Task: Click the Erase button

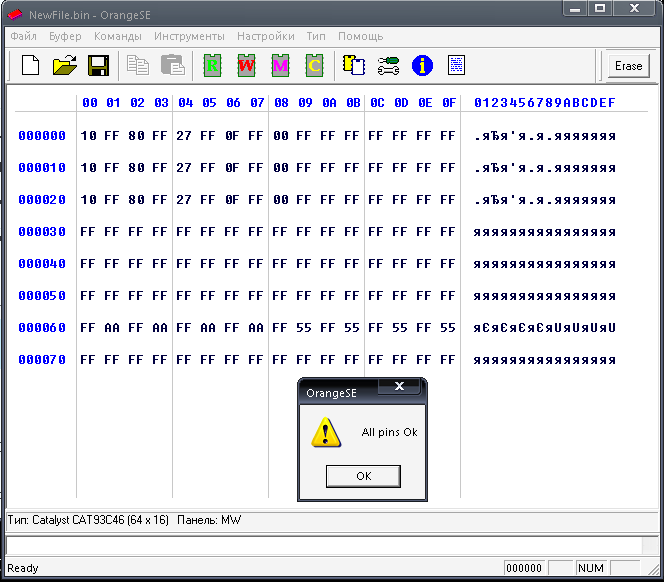Action: click(628, 66)
